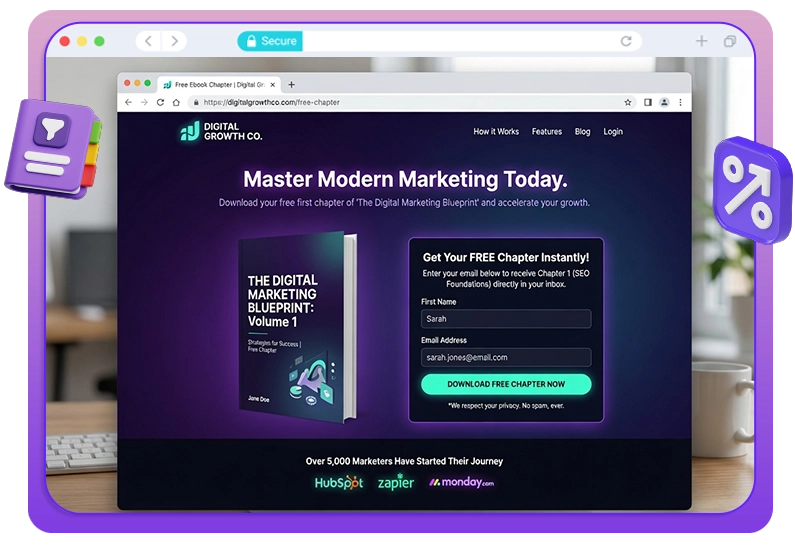This screenshot has width=795, height=547.
Task: Open the Features nav link
Action: (547, 132)
